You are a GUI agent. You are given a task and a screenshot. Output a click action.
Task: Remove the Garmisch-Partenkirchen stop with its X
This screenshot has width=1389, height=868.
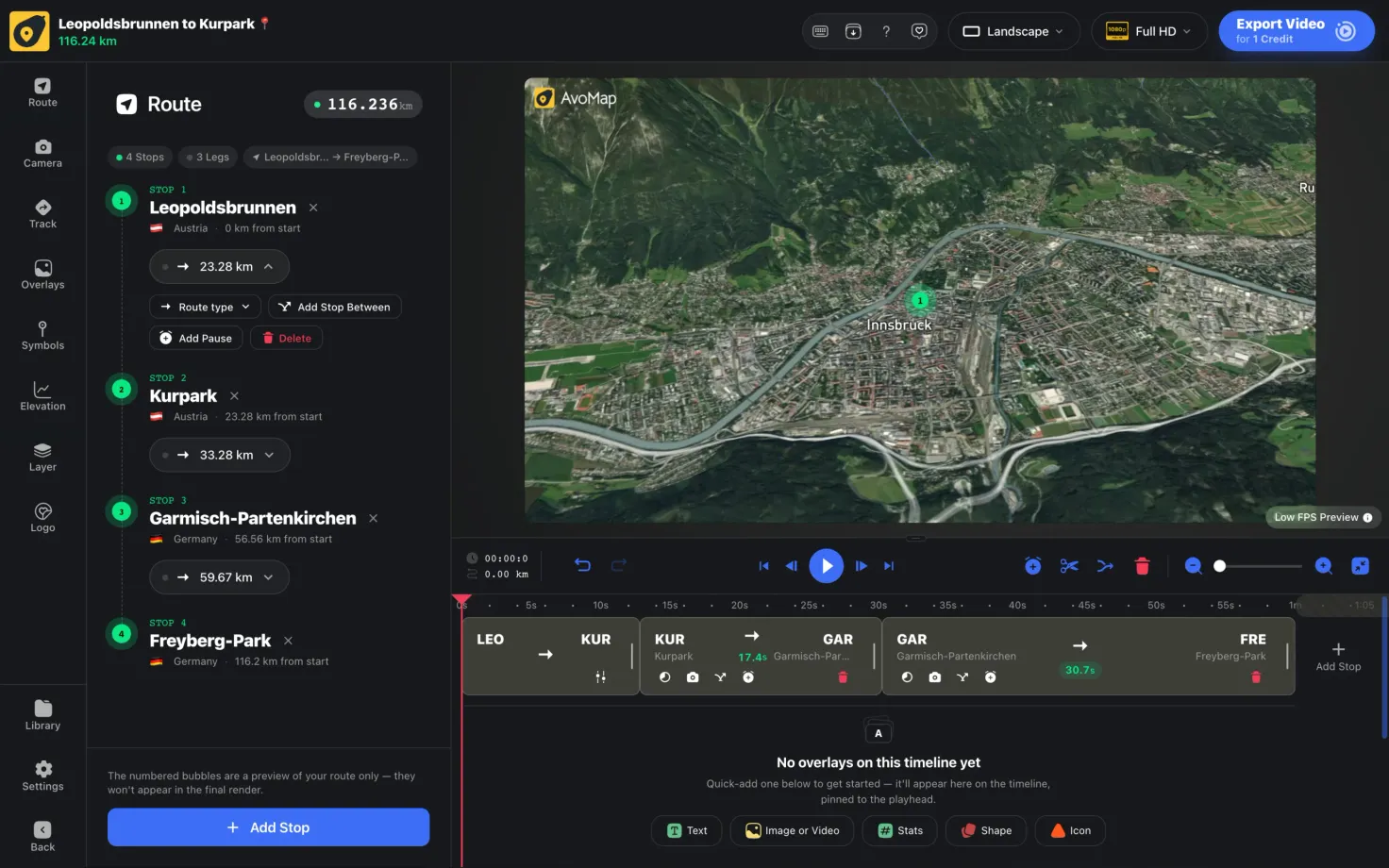click(x=373, y=518)
